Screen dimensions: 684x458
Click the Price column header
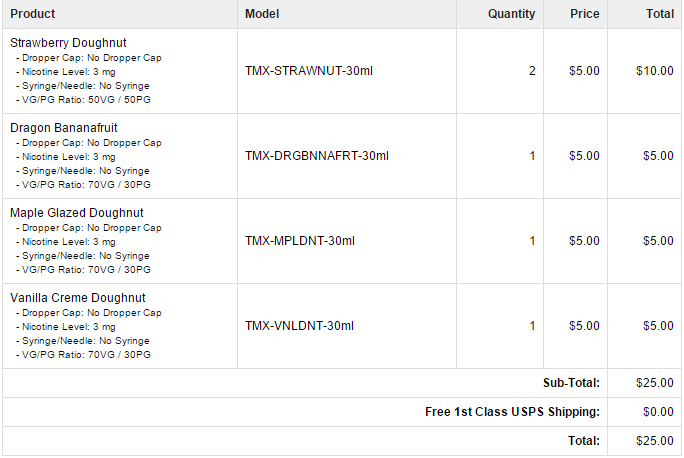[585, 14]
